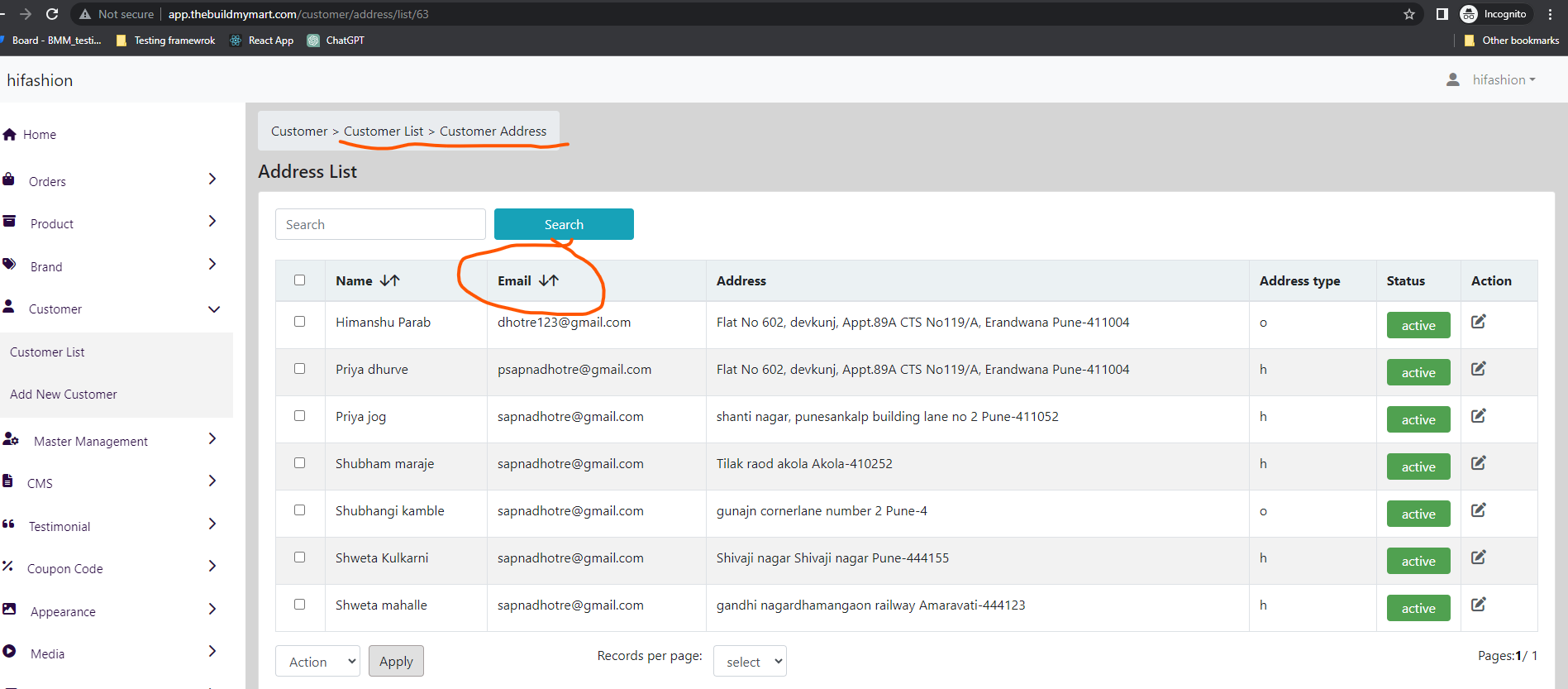Tick the checkbox for Shubhangi kamble
Screen dimensions: 1568x689
(299, 510)
